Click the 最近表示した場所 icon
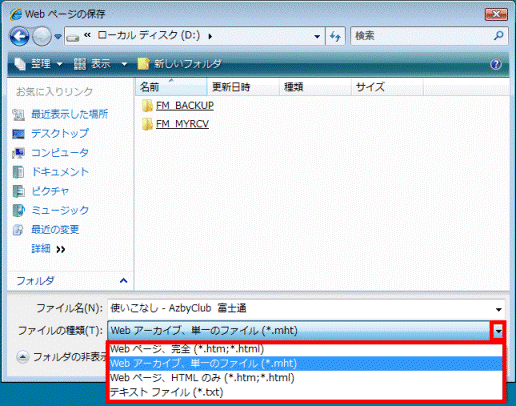Image resolution: width=516 pixels, height=406 pixels. point(19,114)
